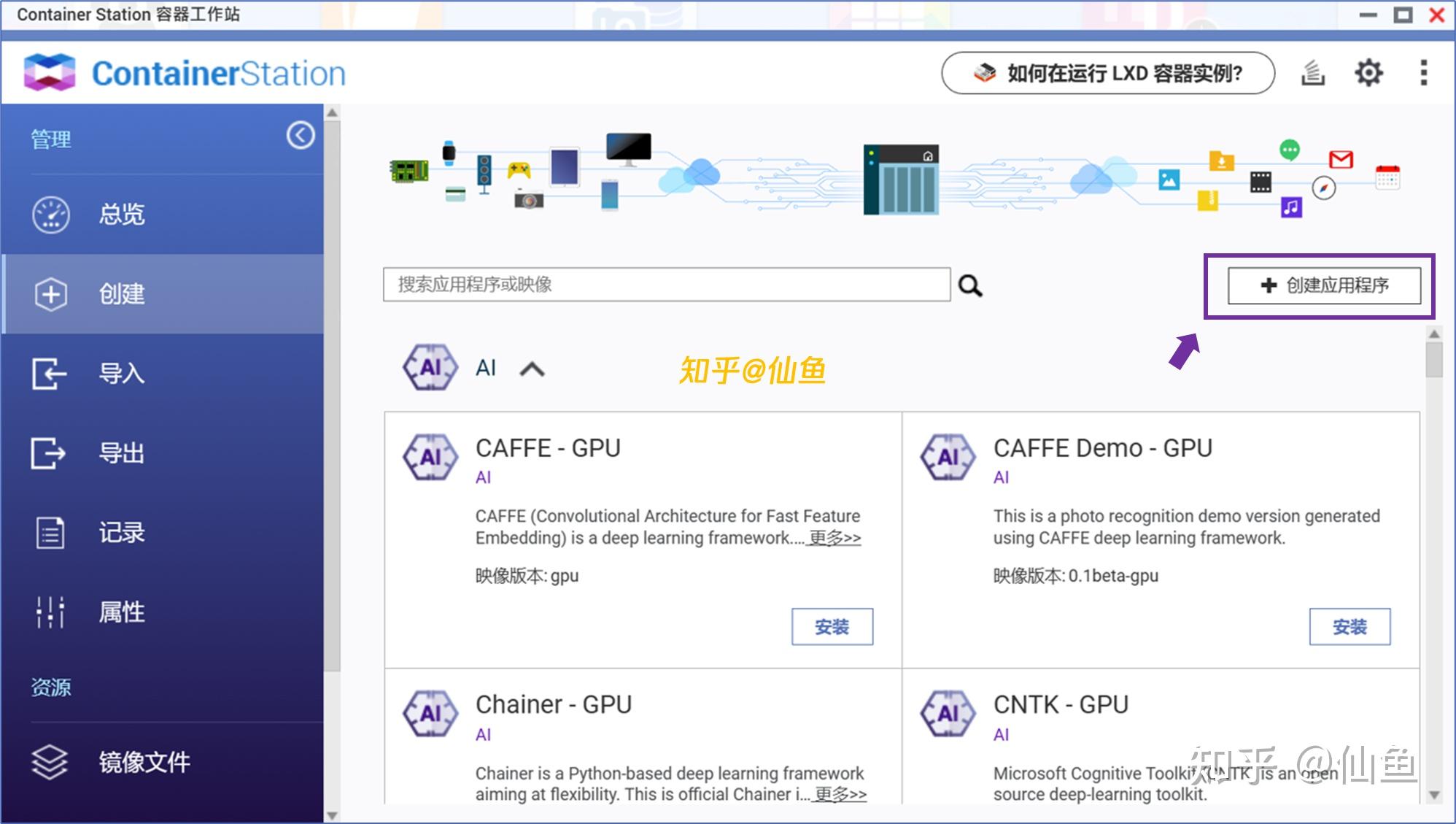Install CAFFE - GPU
Viewport: 1456px width, 824px height.
(x=832, y=627)
